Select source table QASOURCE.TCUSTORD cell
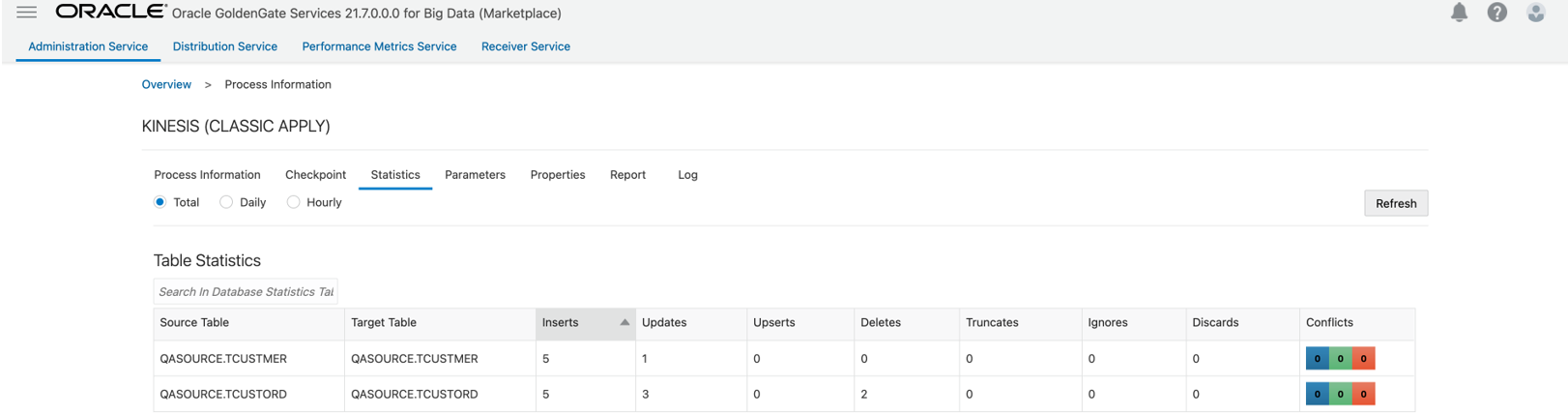The height and width of the screenshot is (414, 1568). click(x=248, y=395)
